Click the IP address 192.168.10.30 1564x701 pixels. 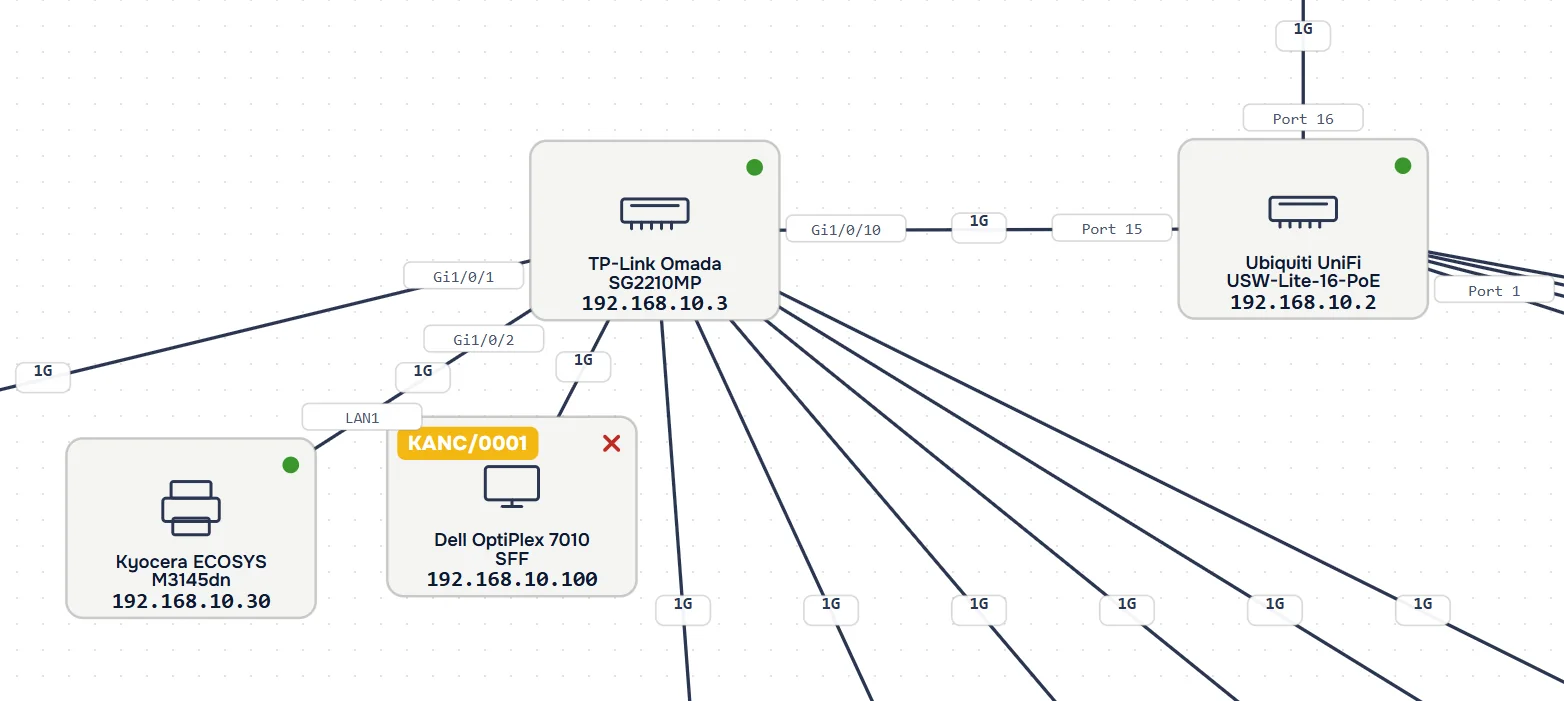click(191, 601)
